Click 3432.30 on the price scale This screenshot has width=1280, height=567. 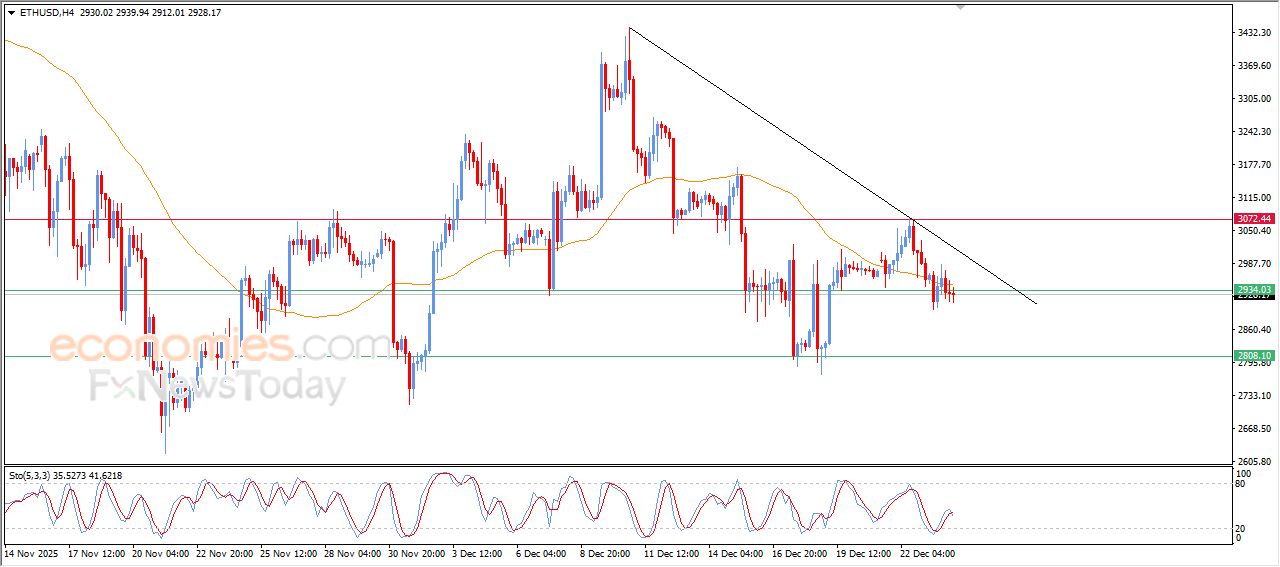pos(1253,33)
